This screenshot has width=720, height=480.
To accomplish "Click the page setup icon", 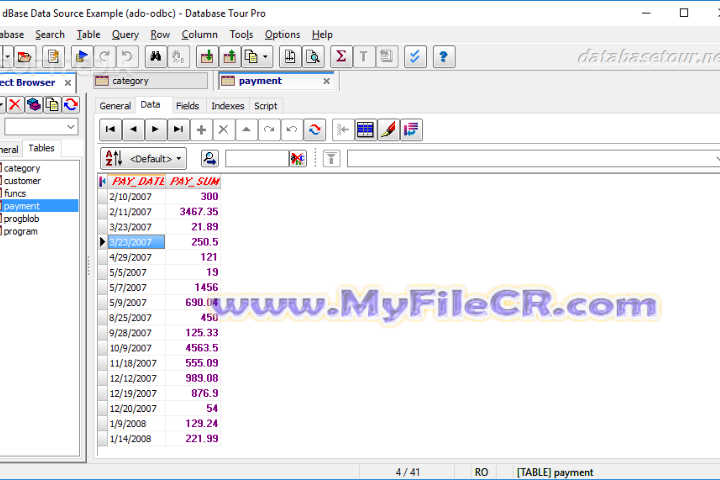I will click(x=290, y=57).
